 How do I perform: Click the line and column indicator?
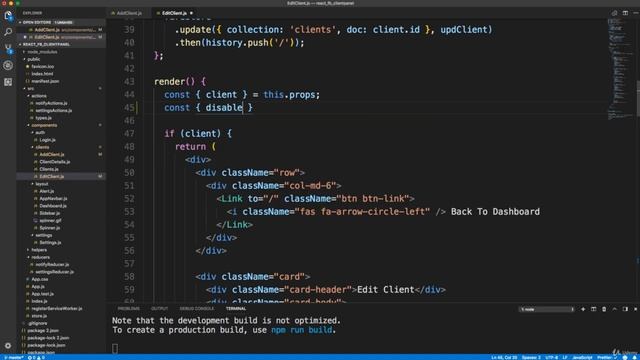504,358
